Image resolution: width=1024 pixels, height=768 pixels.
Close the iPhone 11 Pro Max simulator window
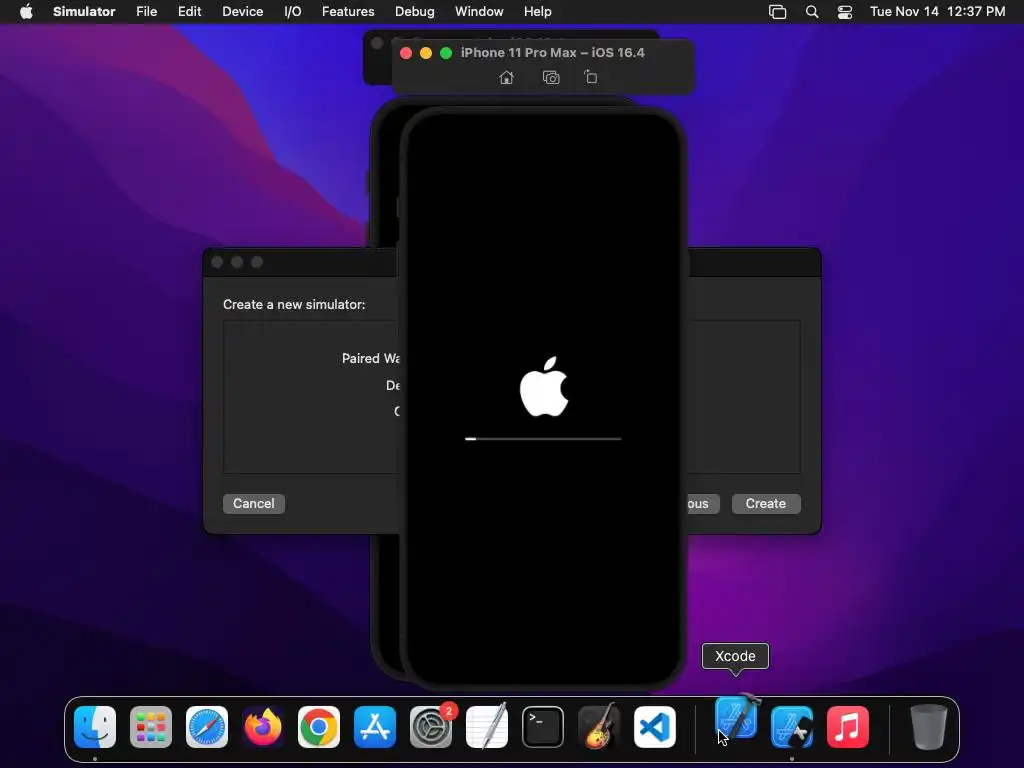pos(406,53)
